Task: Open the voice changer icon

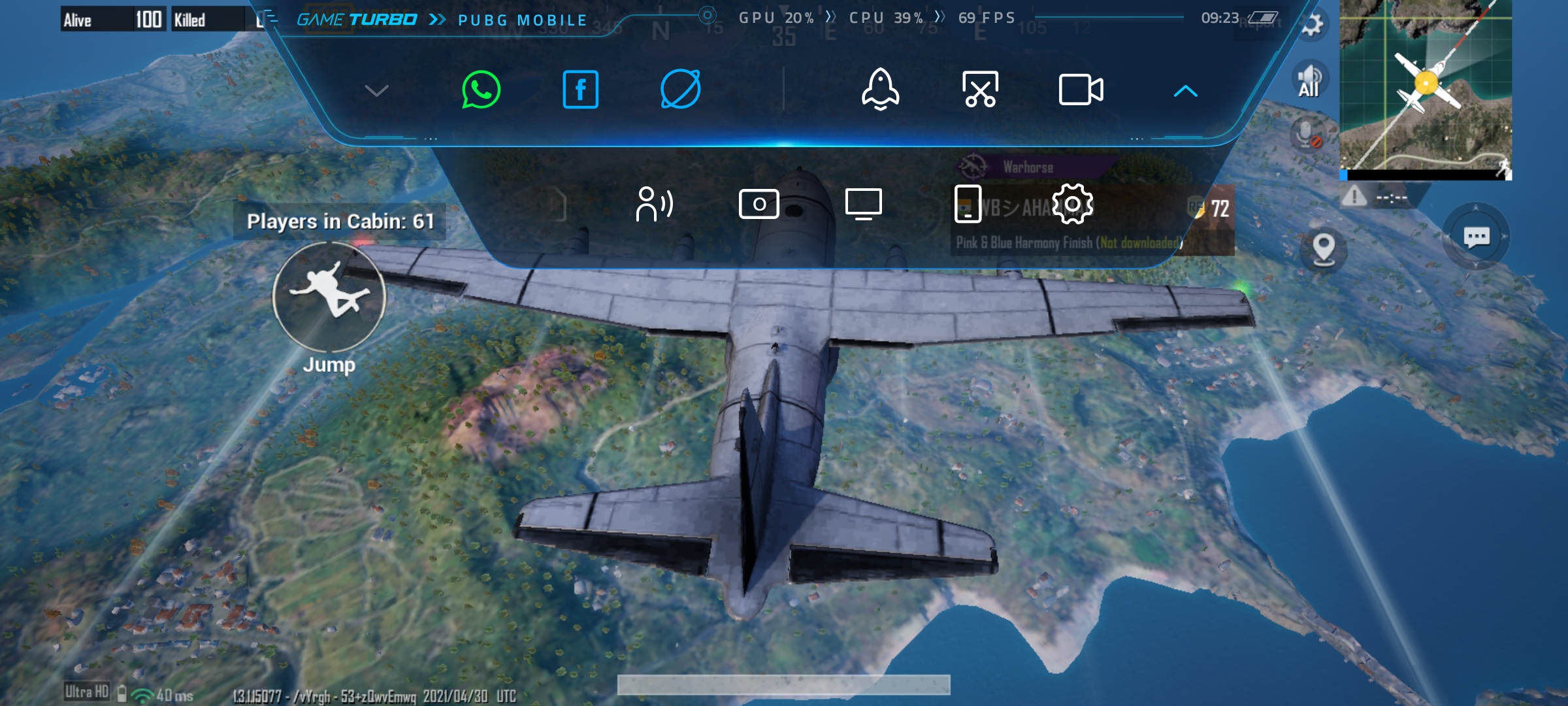Action: point(654,204)
